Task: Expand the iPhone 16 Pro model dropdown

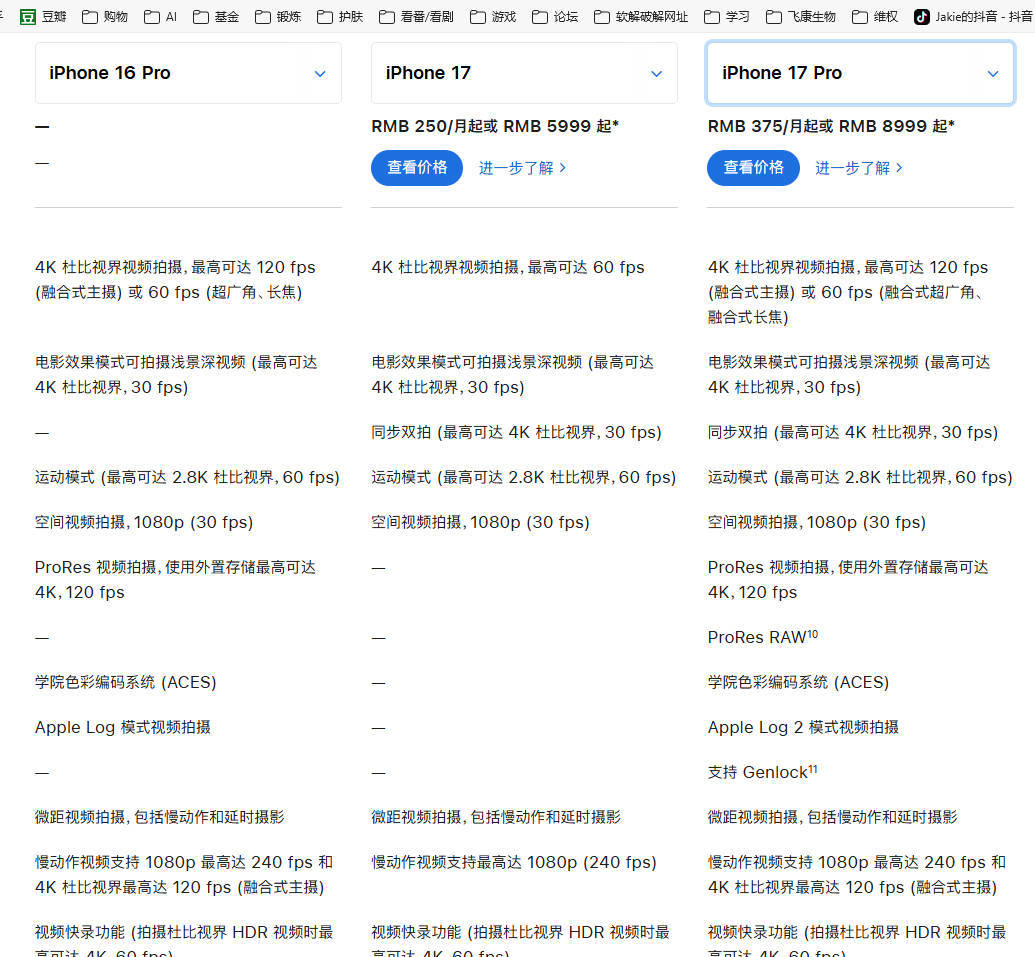Action: [x=188, y=73]
